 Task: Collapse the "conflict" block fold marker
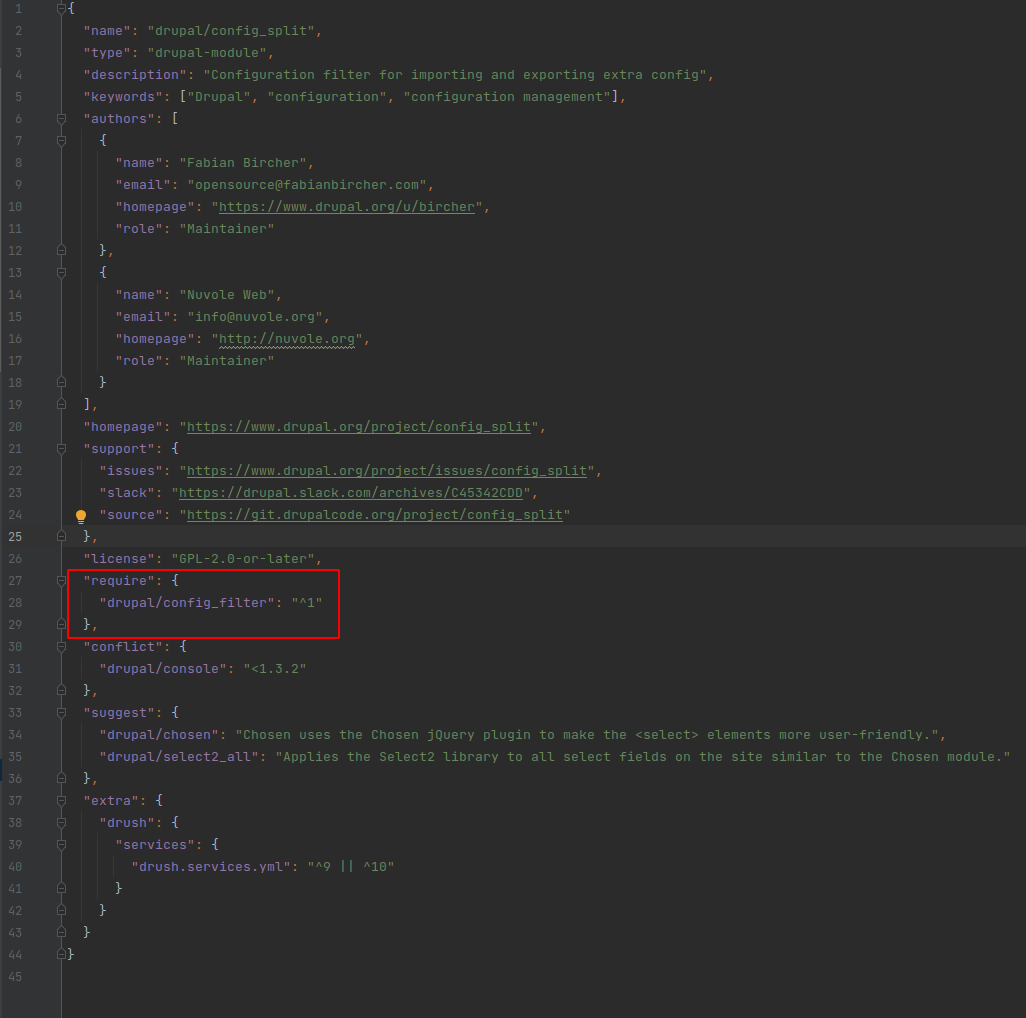[61, 646]
